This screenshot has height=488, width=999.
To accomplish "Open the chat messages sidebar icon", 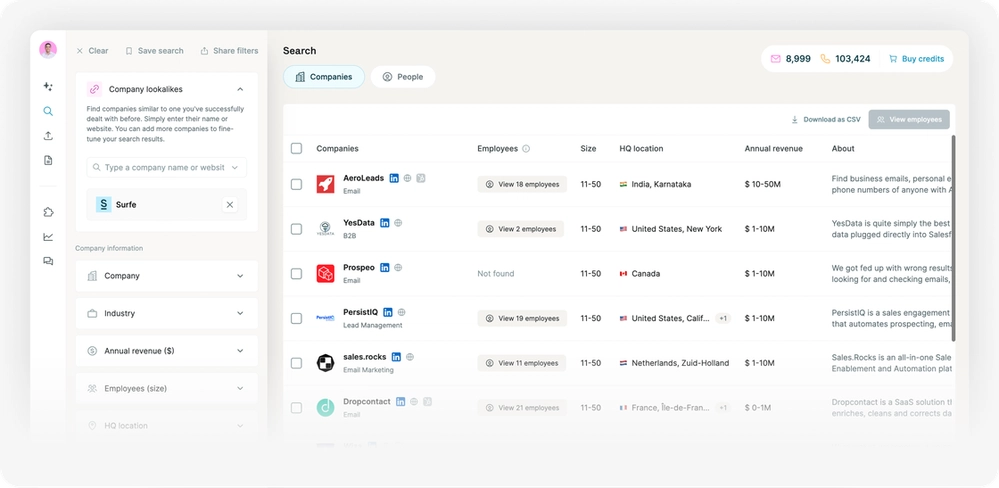I will (x=48, y=261).
